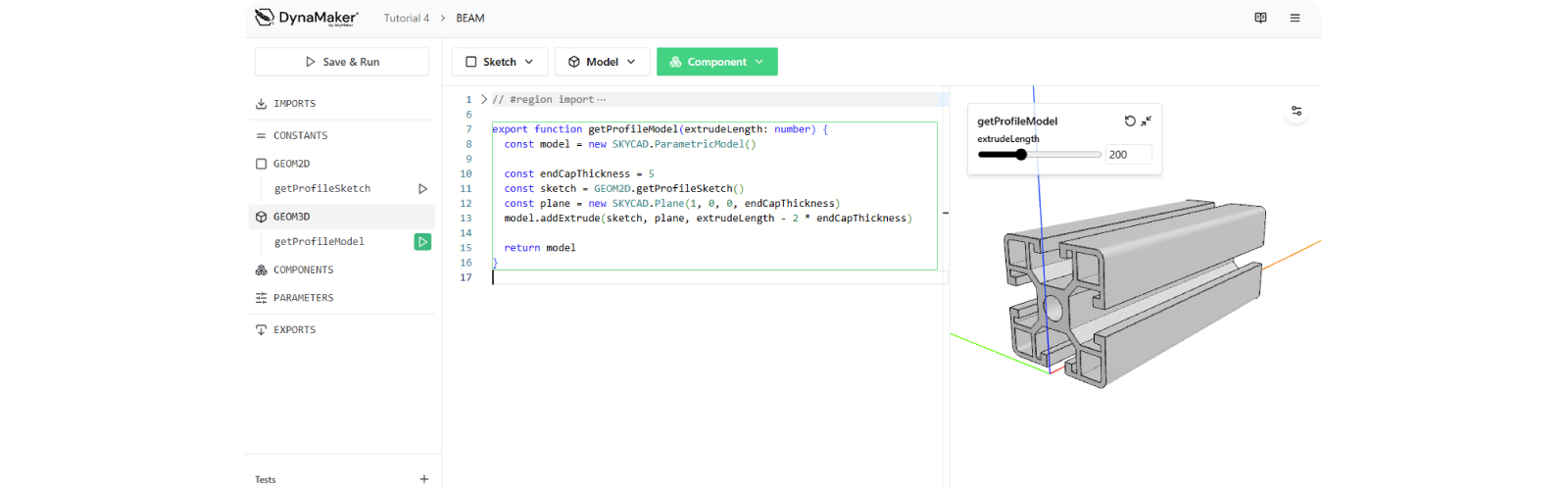Screen dimensions: 1568x490
Task: Click the extrudeLength slider
Action: point(1039,154)
